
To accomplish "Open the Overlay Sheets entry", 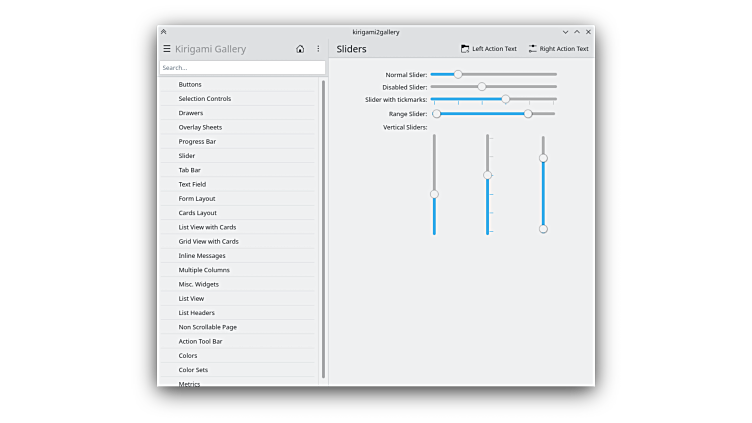I will click(x=200, y=127).
